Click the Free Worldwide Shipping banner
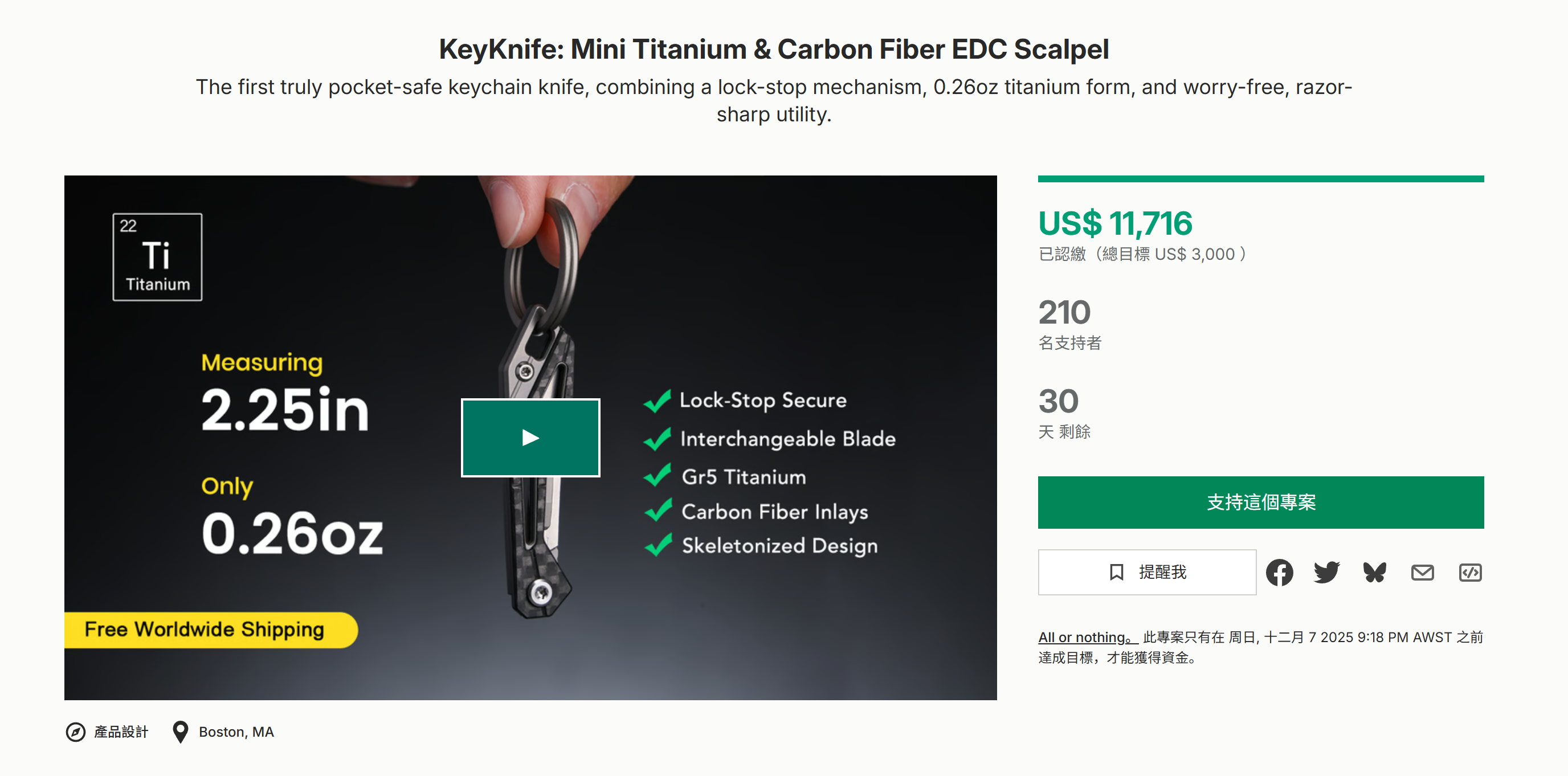This screenshot has width=1568, height=776. (x=204, y=630)
